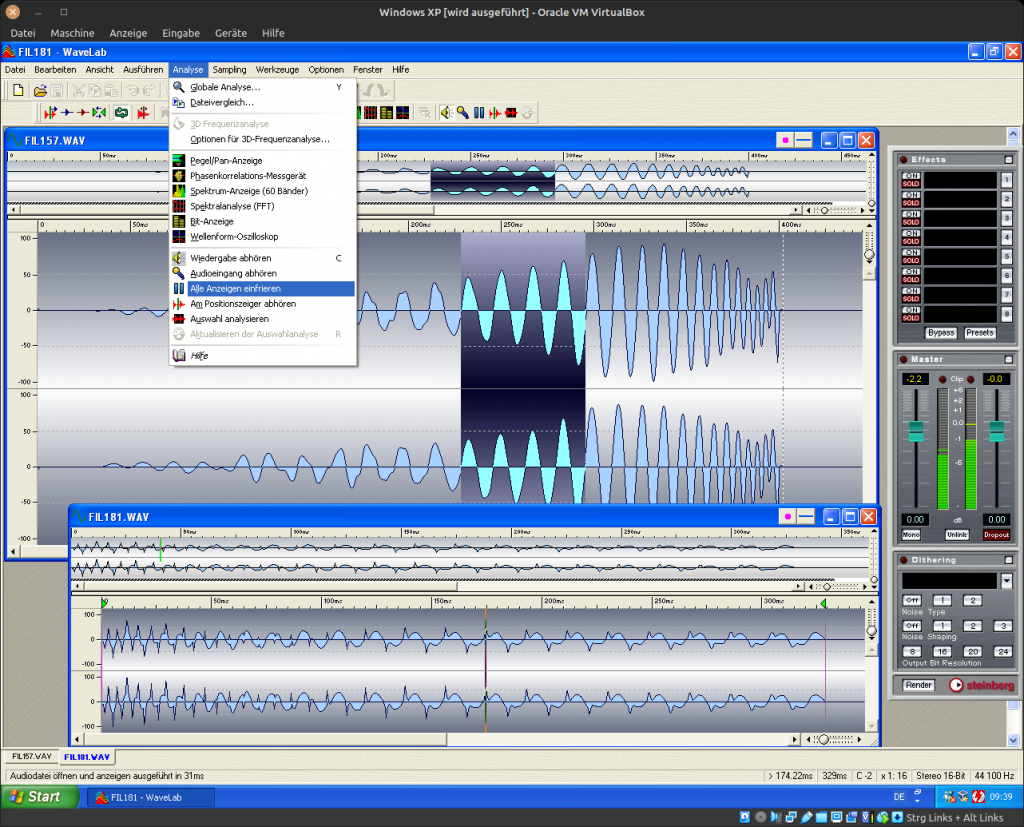
Task: Click the magnifier icon beside Globale Analyse
Action: coord(179,87)
